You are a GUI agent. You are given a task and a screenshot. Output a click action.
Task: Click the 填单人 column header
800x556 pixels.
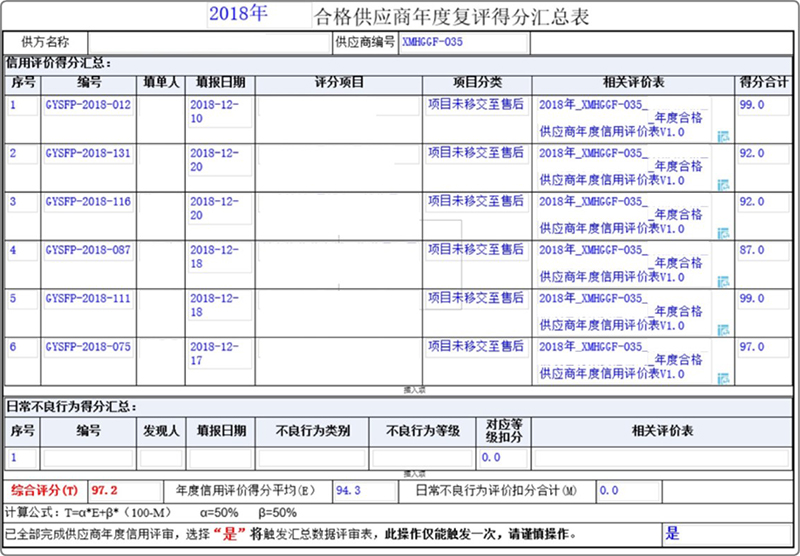161,83
